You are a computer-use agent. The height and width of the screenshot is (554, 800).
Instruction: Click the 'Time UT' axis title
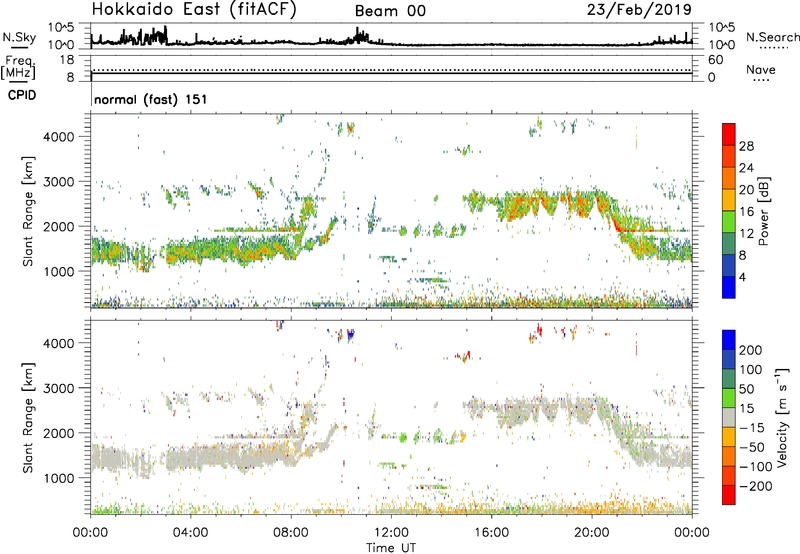click(391, 548)
